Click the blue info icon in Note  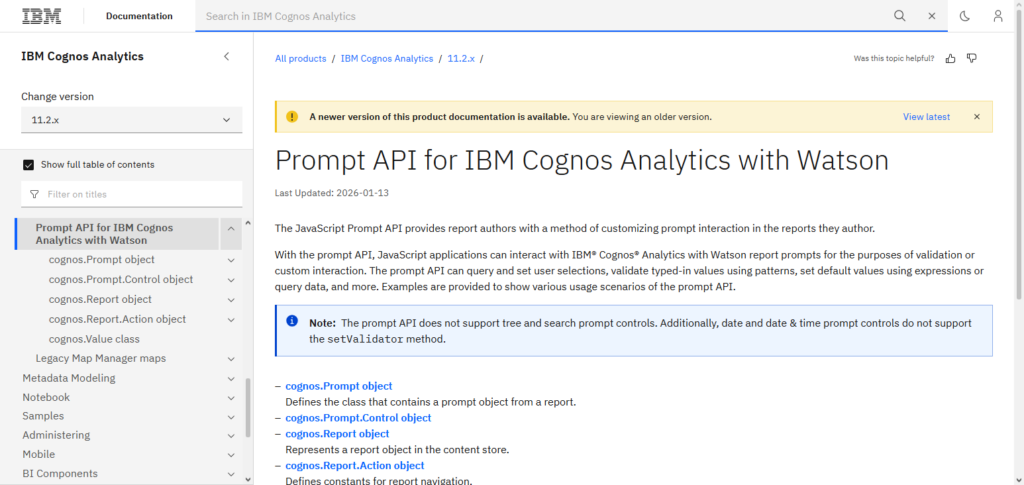click(x=292, y=321)
